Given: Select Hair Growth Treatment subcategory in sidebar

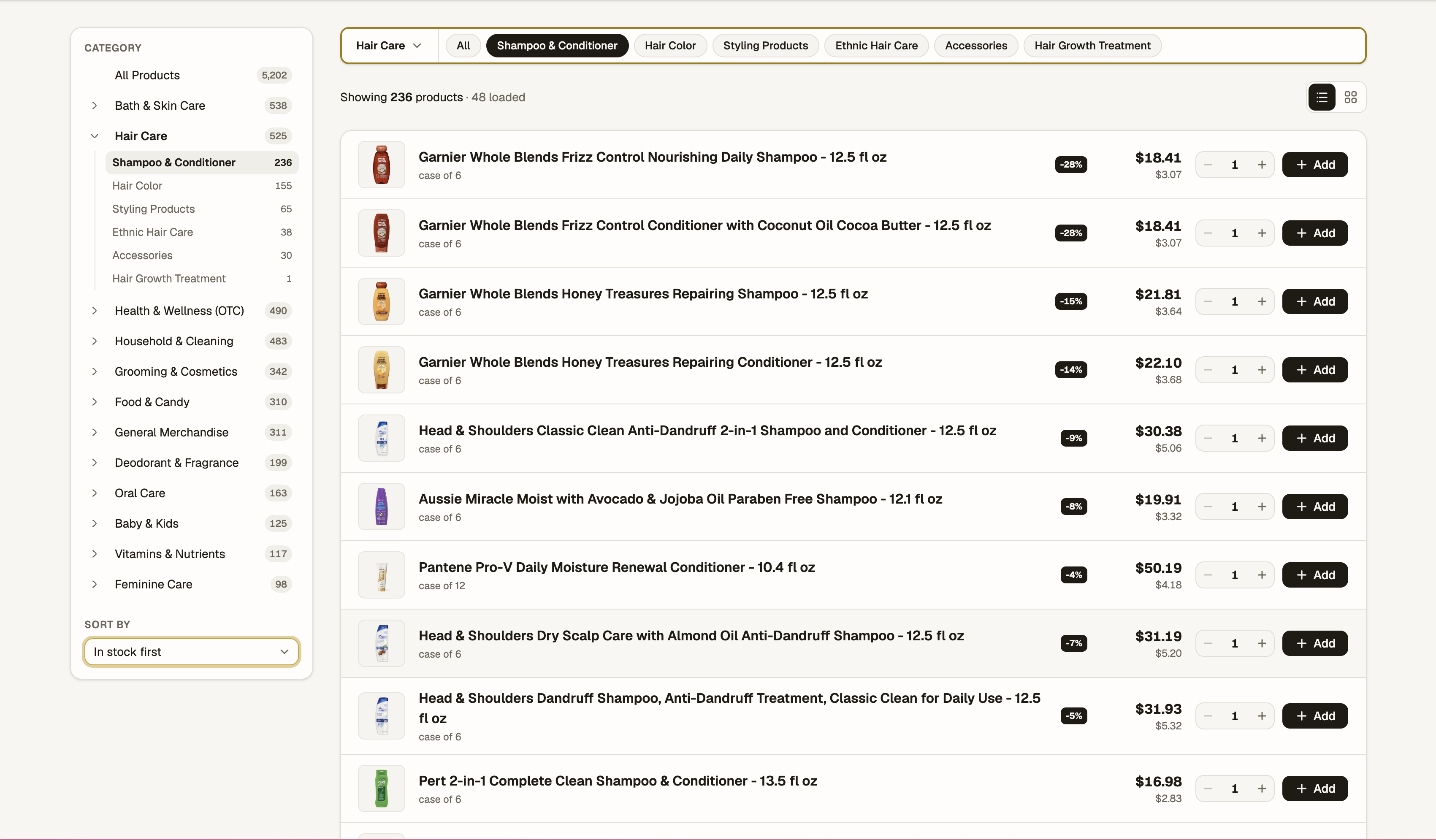Looking at the screenshot, I should tap(202, 279).
